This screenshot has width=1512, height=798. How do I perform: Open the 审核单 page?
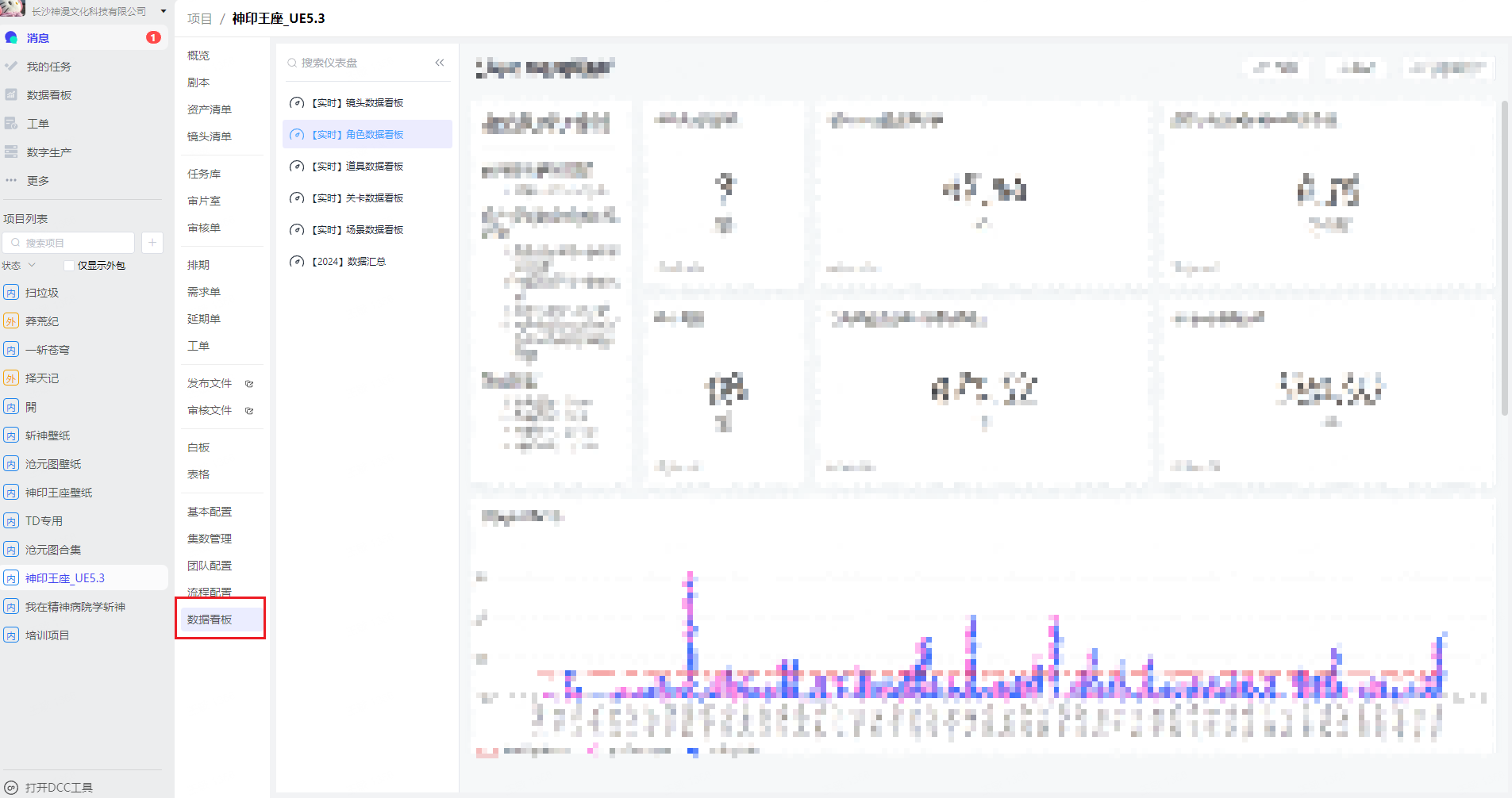[204, 228]
